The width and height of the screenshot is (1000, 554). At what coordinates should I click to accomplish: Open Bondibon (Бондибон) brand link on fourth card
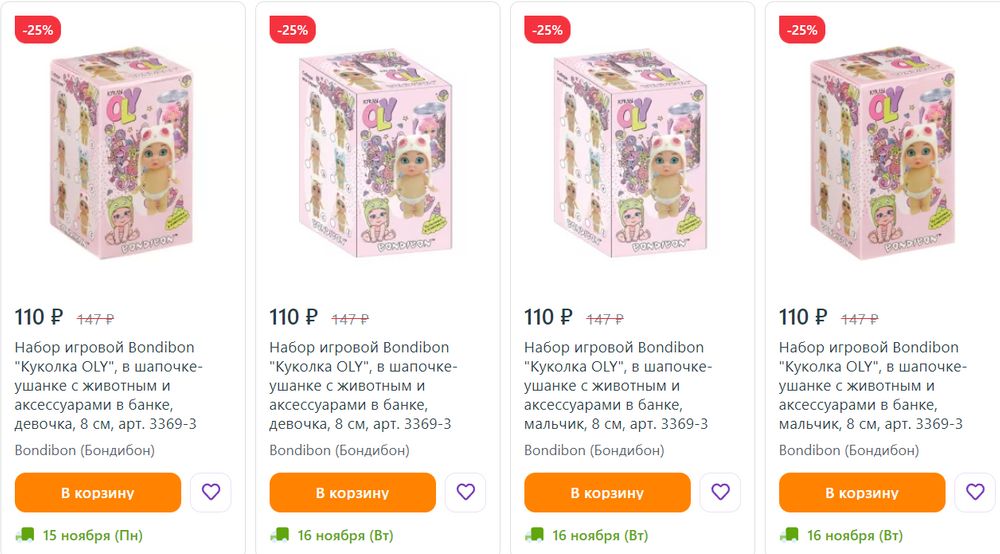coord(849,450)
